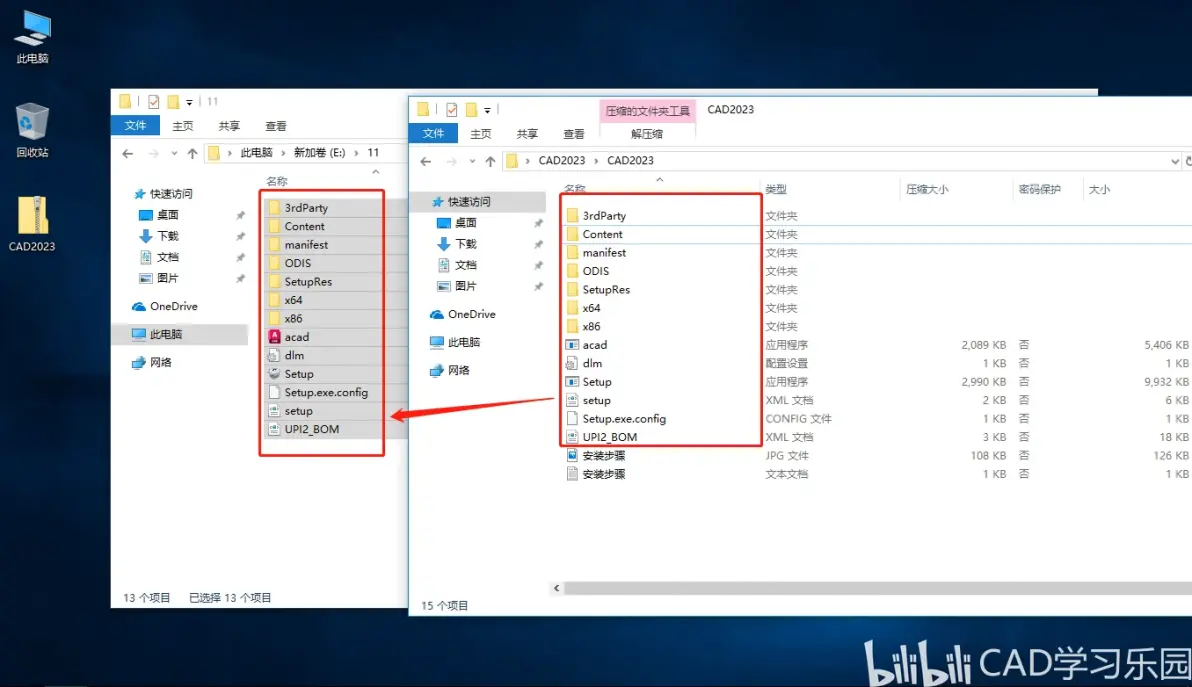
Task: Open 文件 menu in CAD2023 window
Action: (433, 134)
